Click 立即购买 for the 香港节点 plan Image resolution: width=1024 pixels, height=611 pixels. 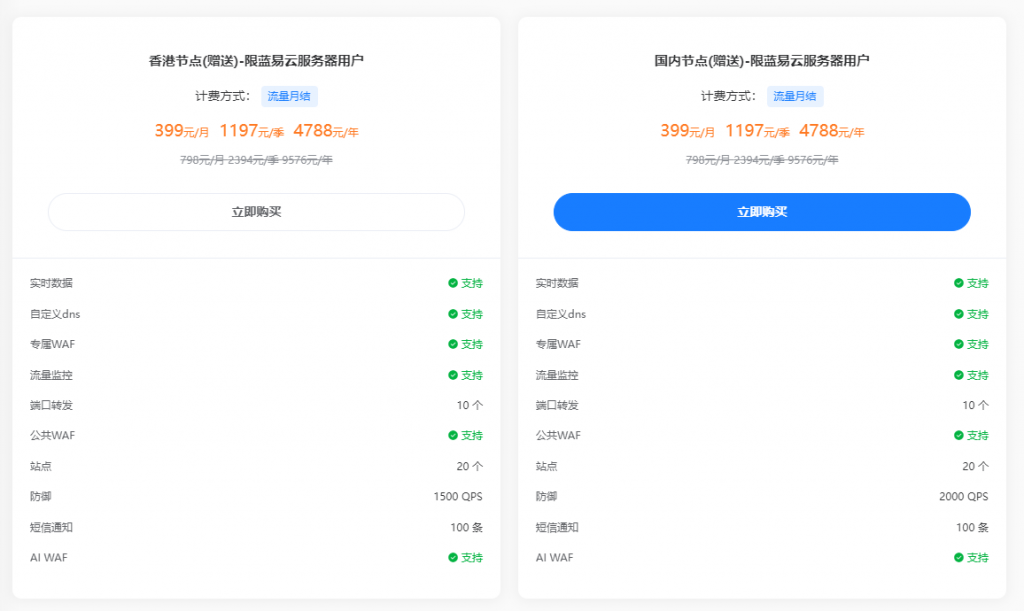click(x=256, y=212)
